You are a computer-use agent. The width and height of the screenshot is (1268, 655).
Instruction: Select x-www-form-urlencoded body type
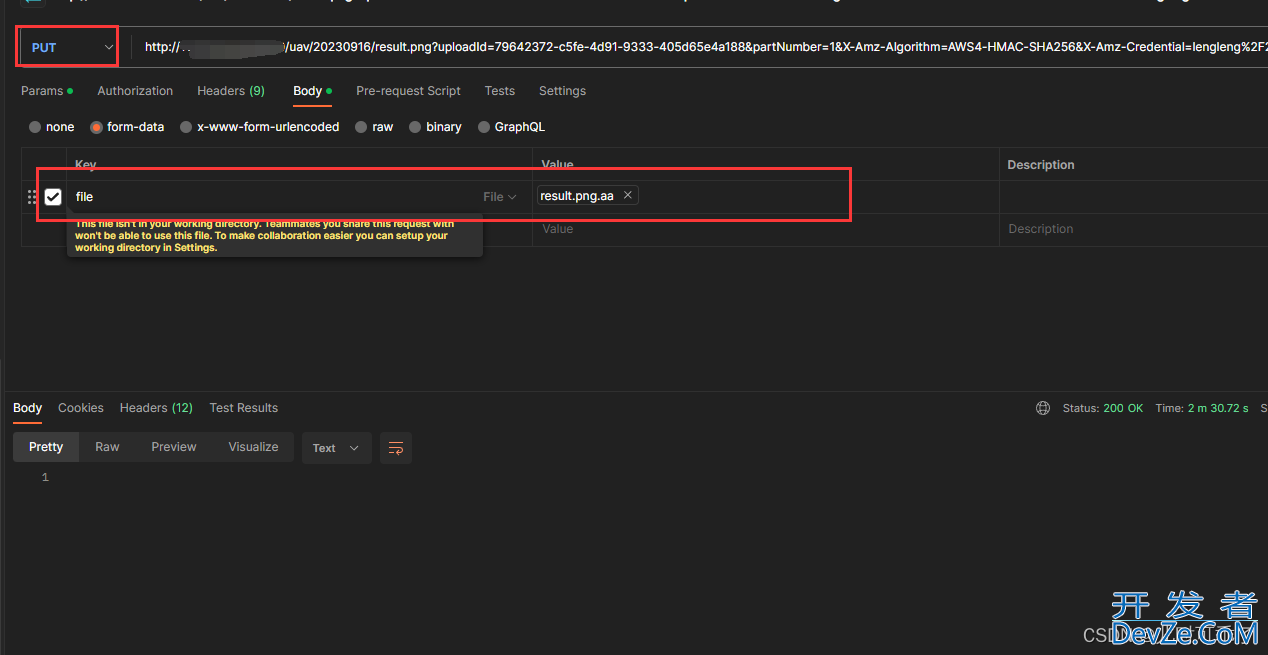pyautogui.click(x=259, y=127)
